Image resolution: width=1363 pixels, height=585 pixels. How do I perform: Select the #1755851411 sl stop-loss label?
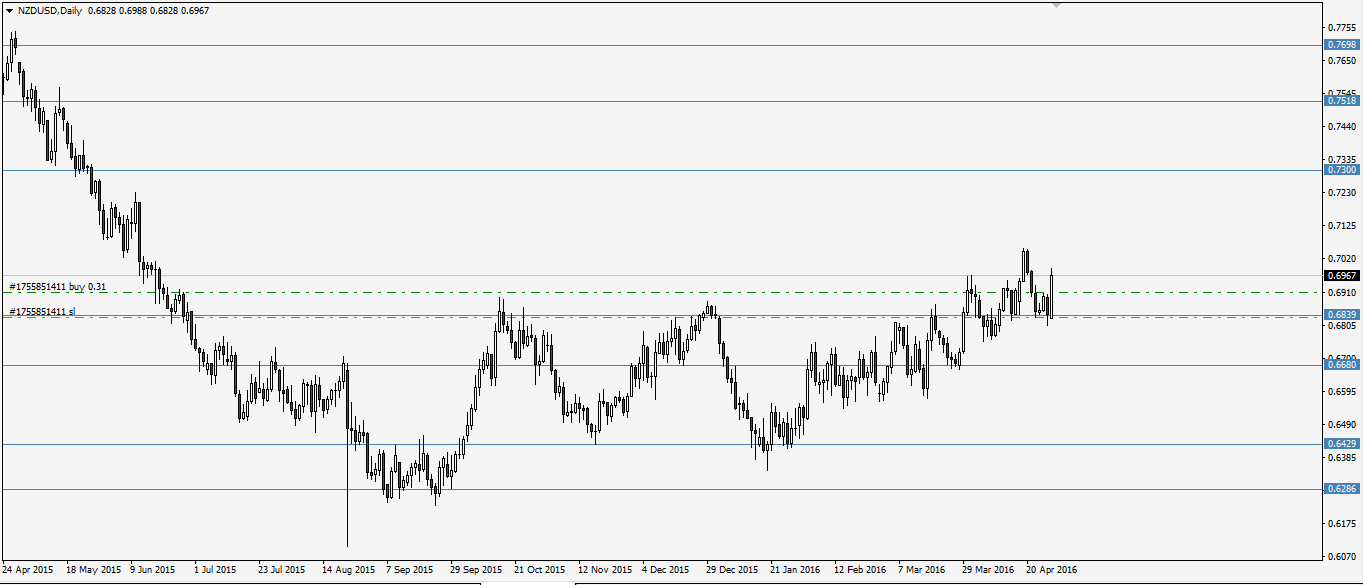point(42,312)
